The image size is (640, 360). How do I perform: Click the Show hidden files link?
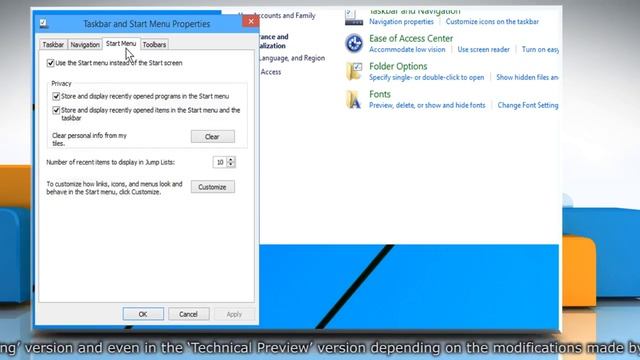[527, 77]
